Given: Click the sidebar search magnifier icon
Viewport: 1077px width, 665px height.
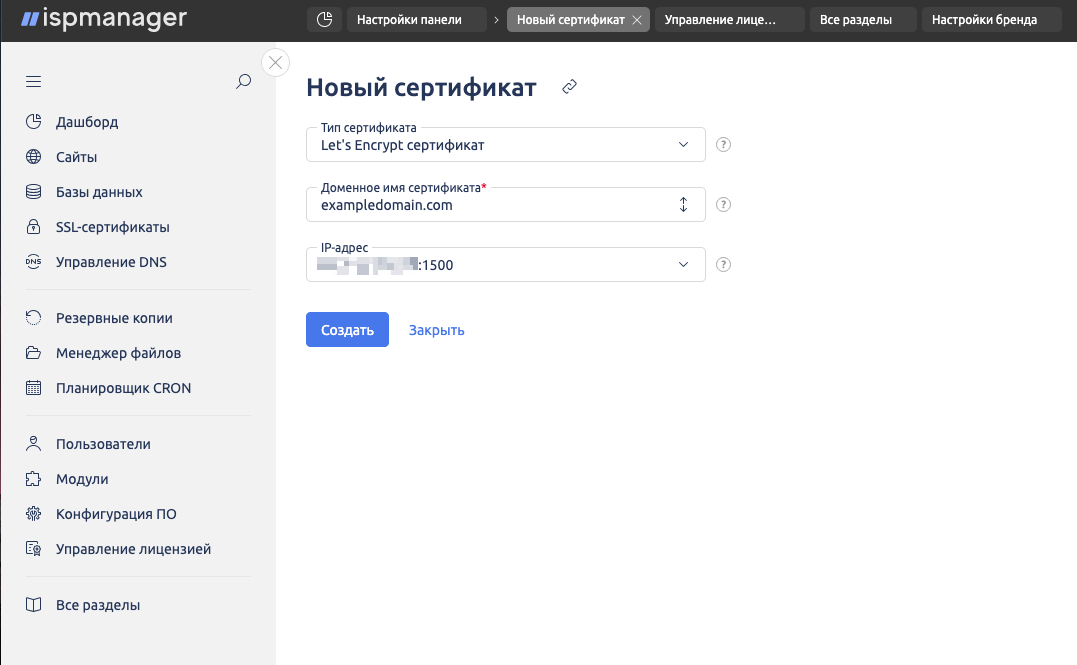Looking at the screenshot, I should (x=243, y=82).
